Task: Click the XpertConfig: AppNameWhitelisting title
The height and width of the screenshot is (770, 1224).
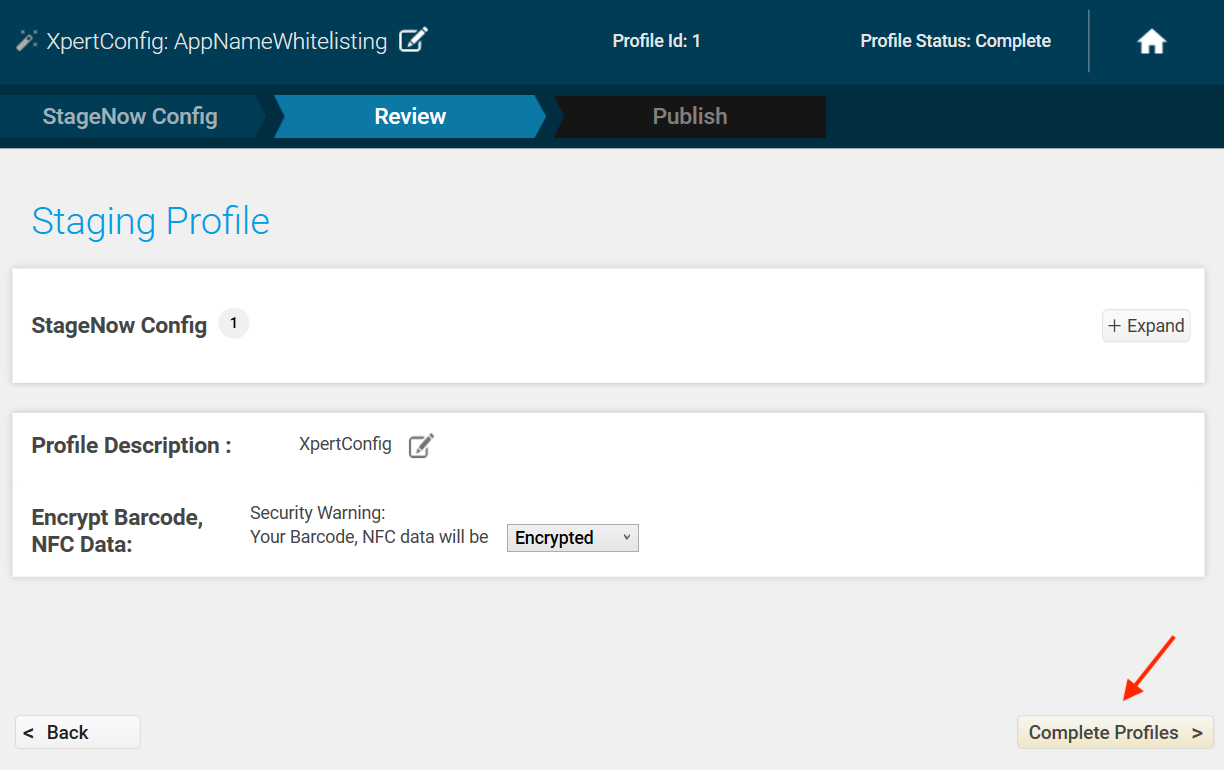Action: [x=216, y=41]
